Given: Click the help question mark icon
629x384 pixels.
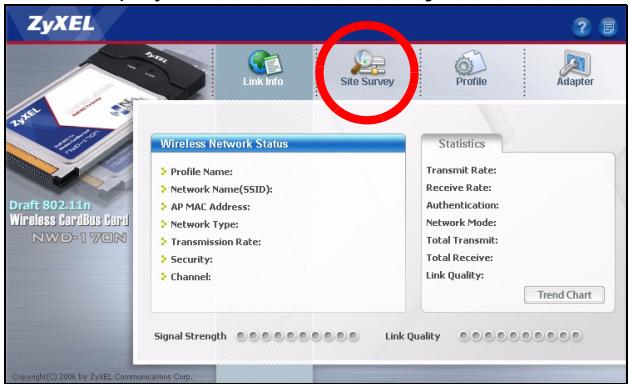Looking at the screenshot, I should point(581,28).
